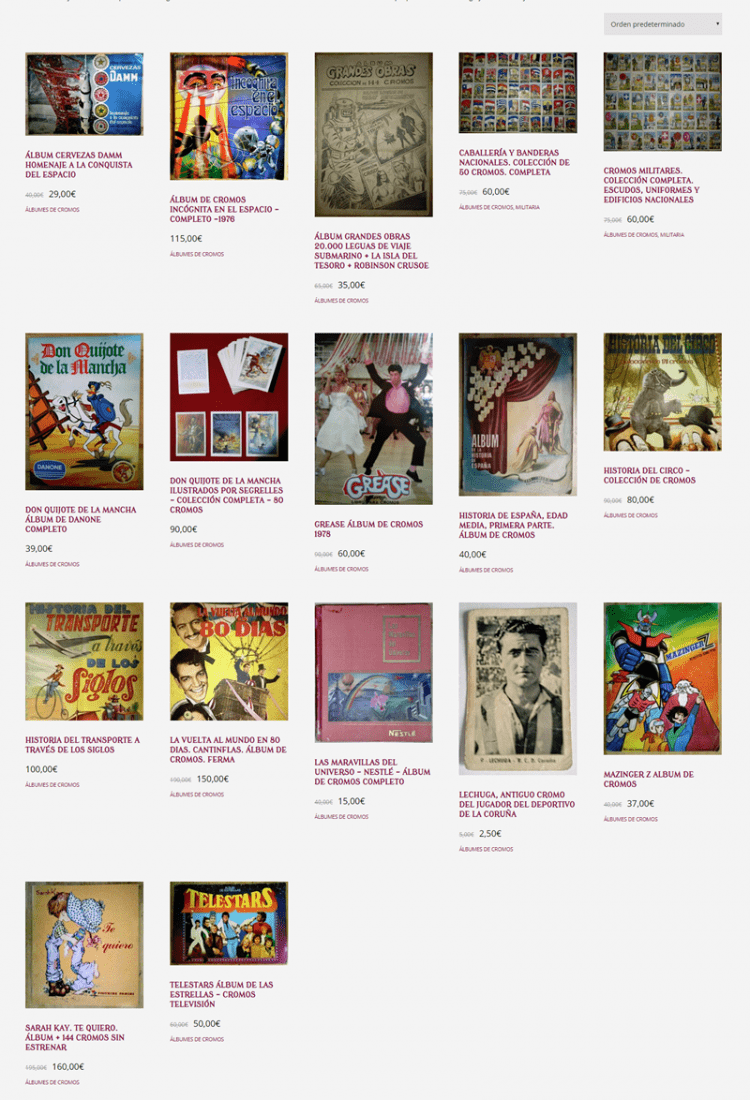The image size is (750, 1100).
Task: Open the Mazinger Z album cover image
Action: [x=662, y=678]
